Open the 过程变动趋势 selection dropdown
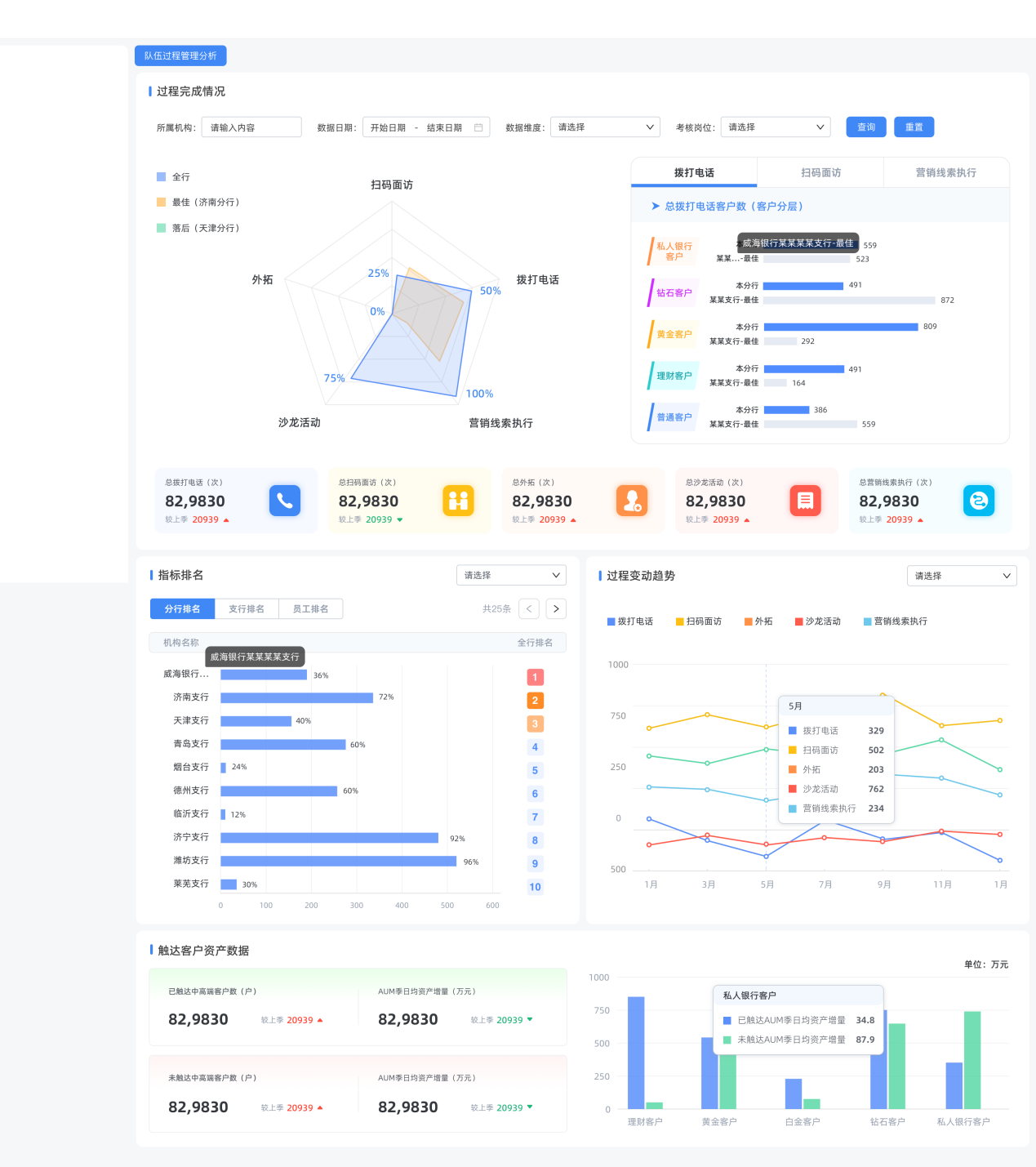Screen dimensions: 1036x1167 point(962,576)
